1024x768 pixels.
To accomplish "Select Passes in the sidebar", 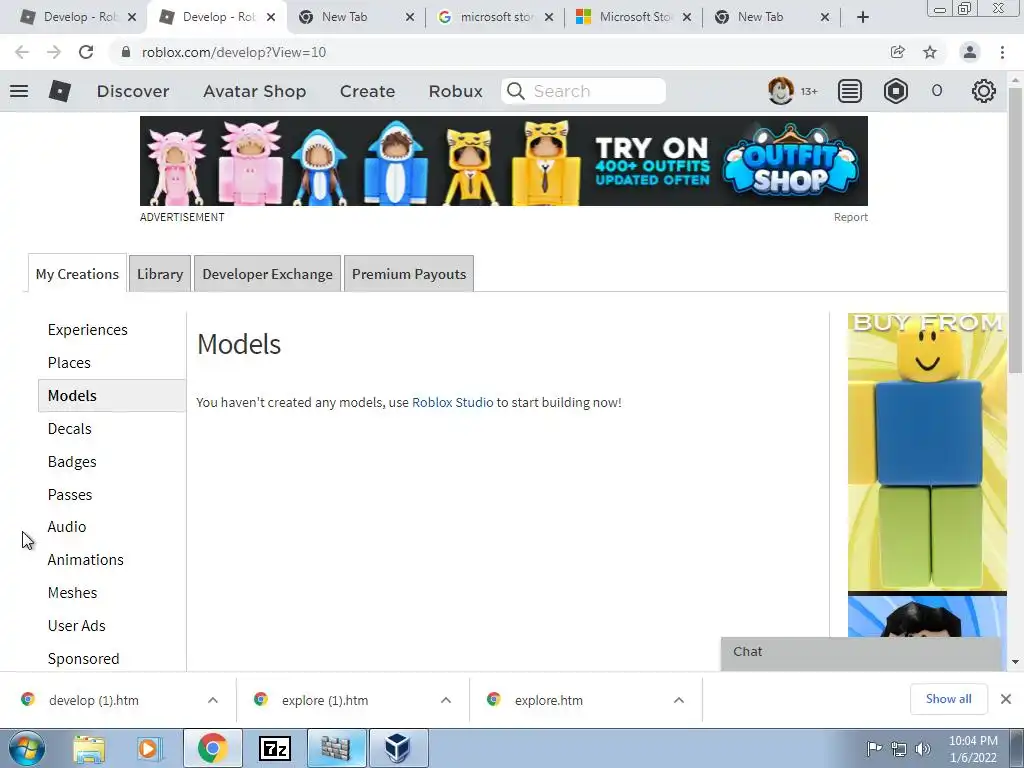I will (70, 494).
